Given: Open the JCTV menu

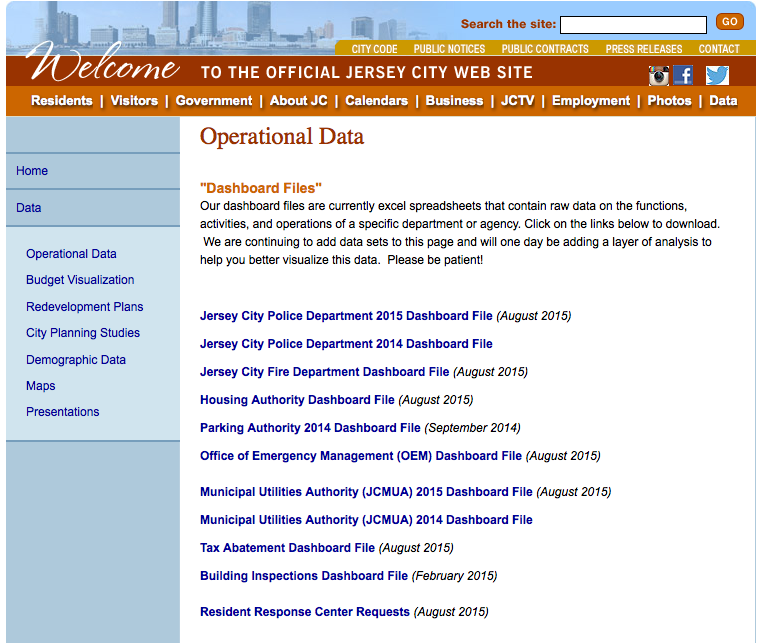Looking at the screenshot, I should tap(518, 100).
